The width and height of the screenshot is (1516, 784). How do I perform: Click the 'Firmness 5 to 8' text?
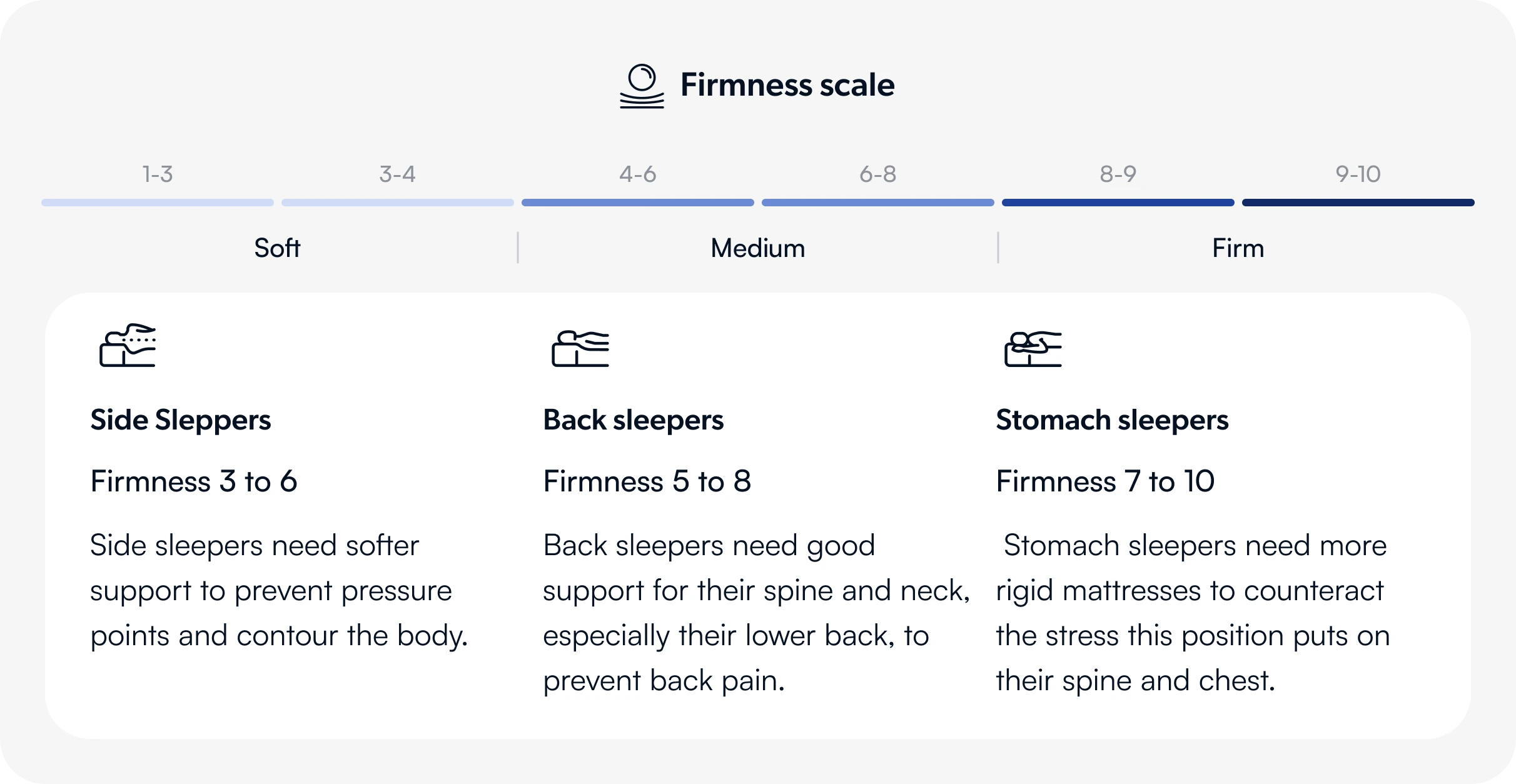[647, 481]
